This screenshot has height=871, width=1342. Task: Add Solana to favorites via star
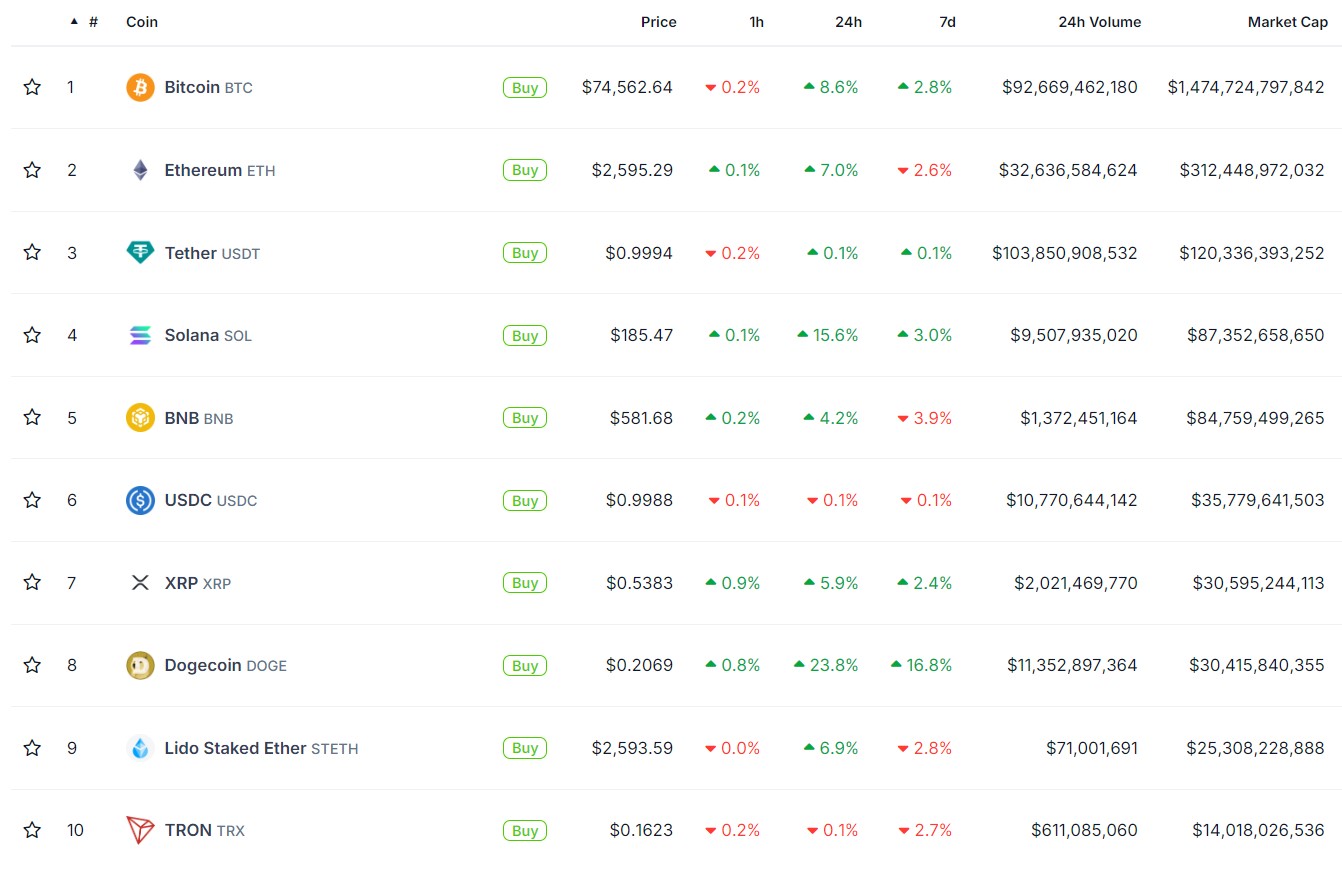click(x=32, y=335)
